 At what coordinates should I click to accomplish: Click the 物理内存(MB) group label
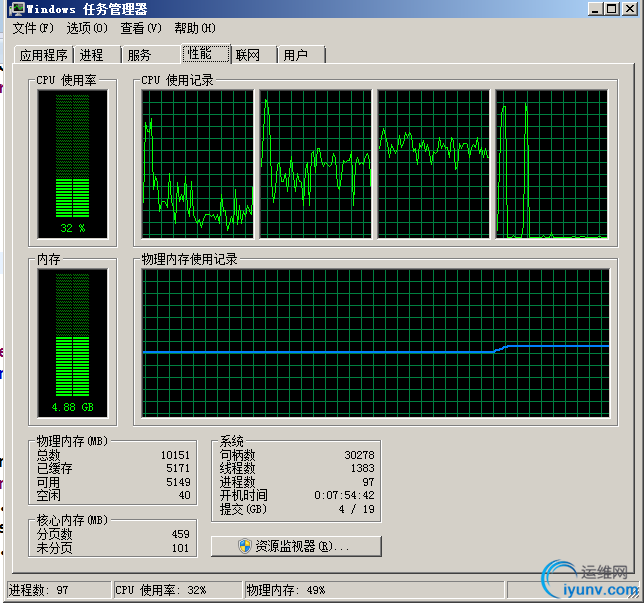72,441
